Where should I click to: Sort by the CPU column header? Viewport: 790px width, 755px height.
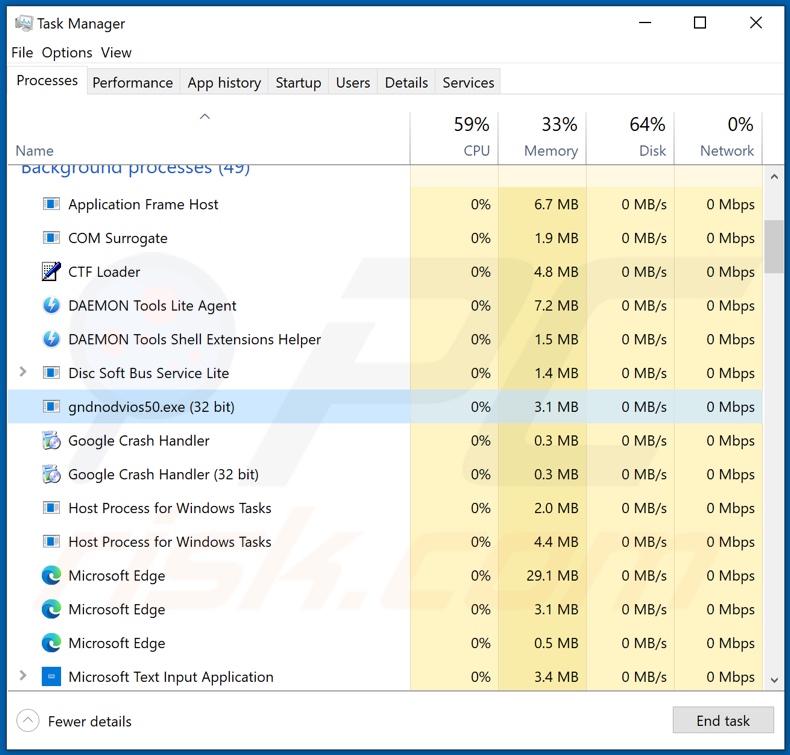click(x=454, y=138)
